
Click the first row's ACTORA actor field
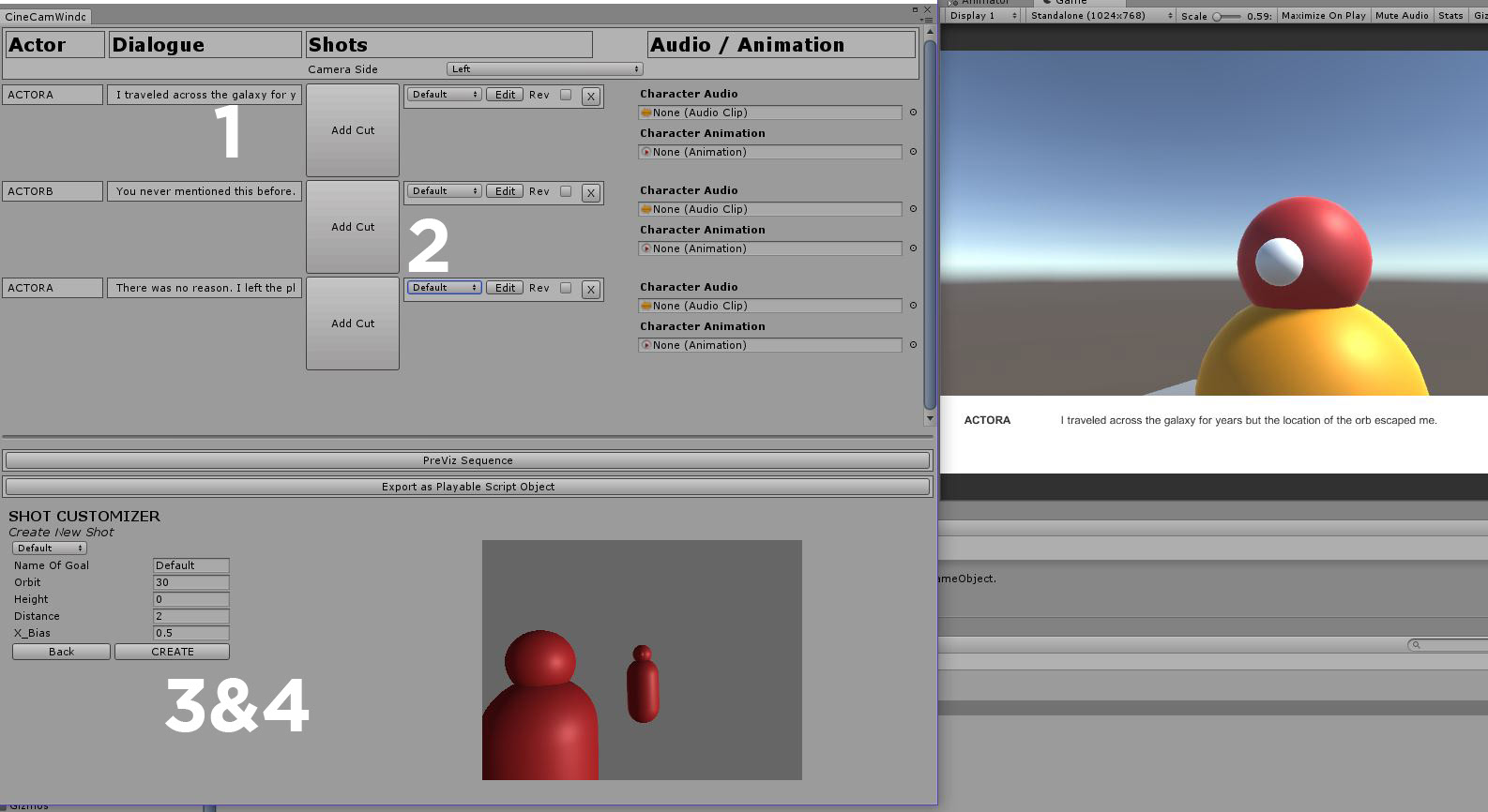click(x=53, y=95)
